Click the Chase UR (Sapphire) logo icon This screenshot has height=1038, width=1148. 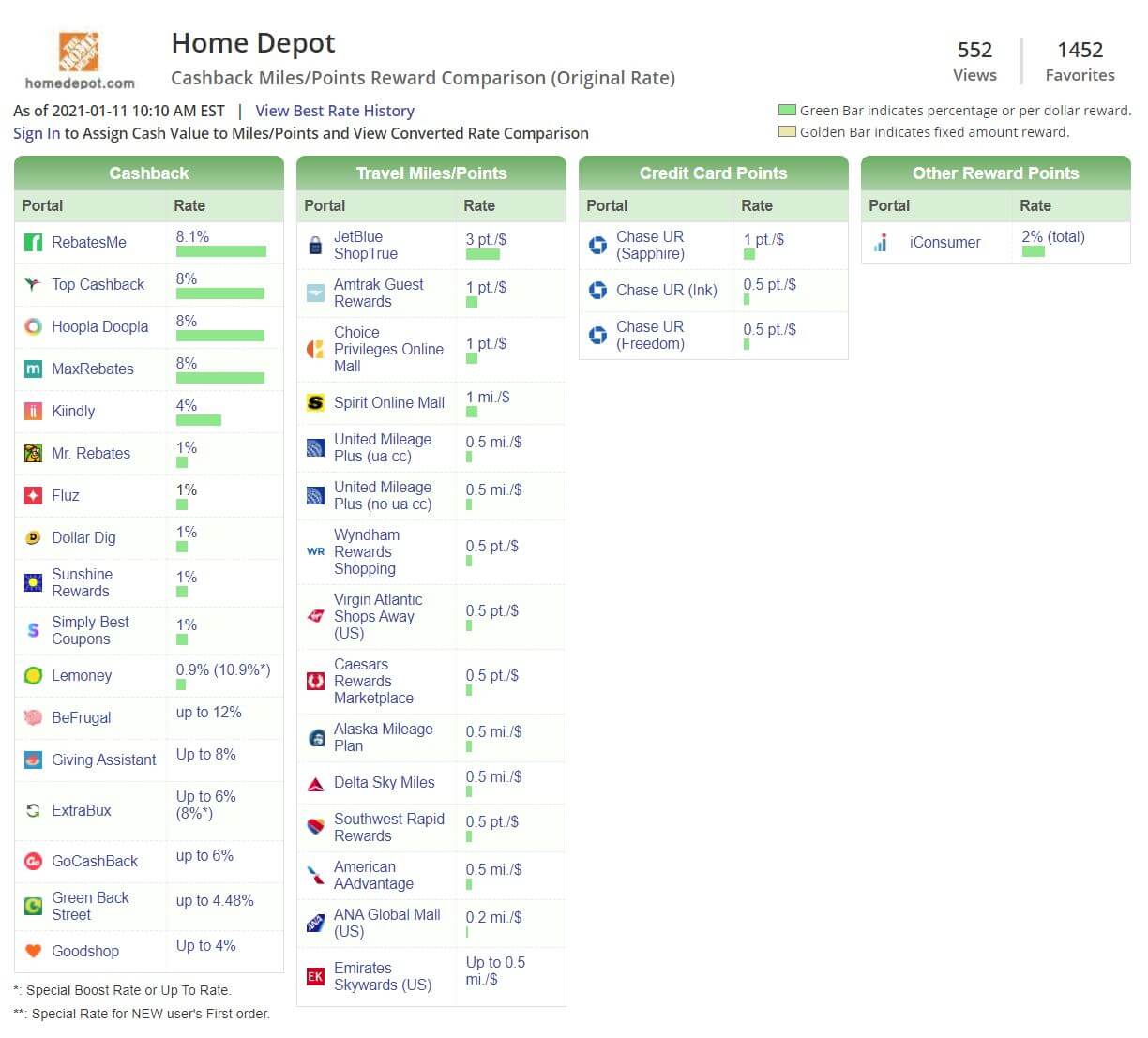[x=597, y=245]
